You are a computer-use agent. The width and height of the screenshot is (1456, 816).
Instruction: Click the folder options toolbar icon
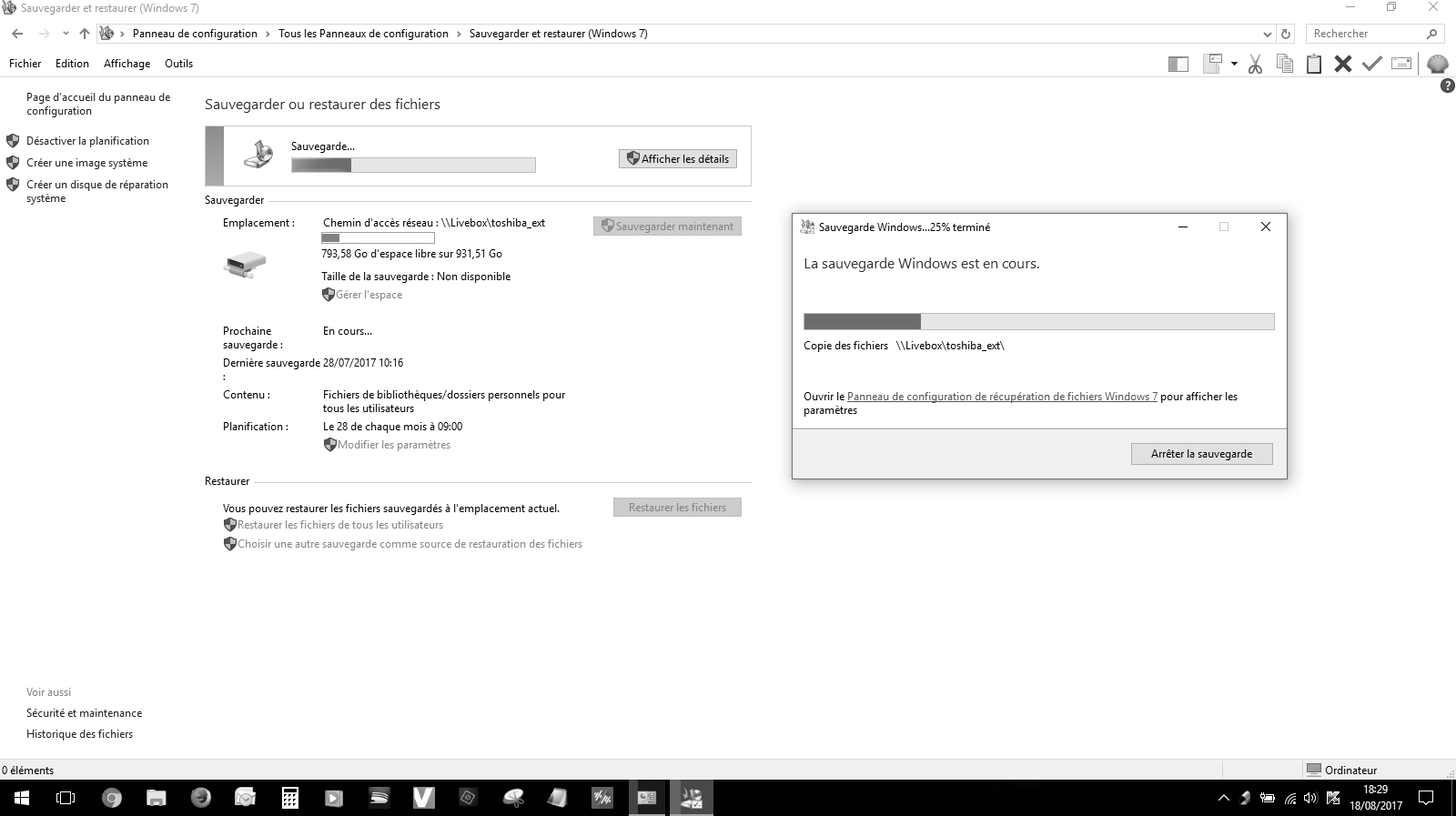[1212, 64]
